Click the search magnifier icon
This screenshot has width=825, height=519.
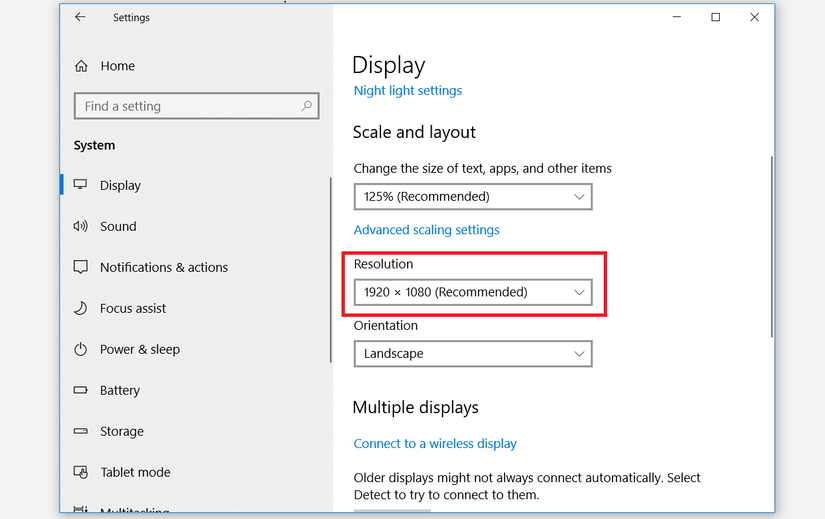tap(306, 106)
